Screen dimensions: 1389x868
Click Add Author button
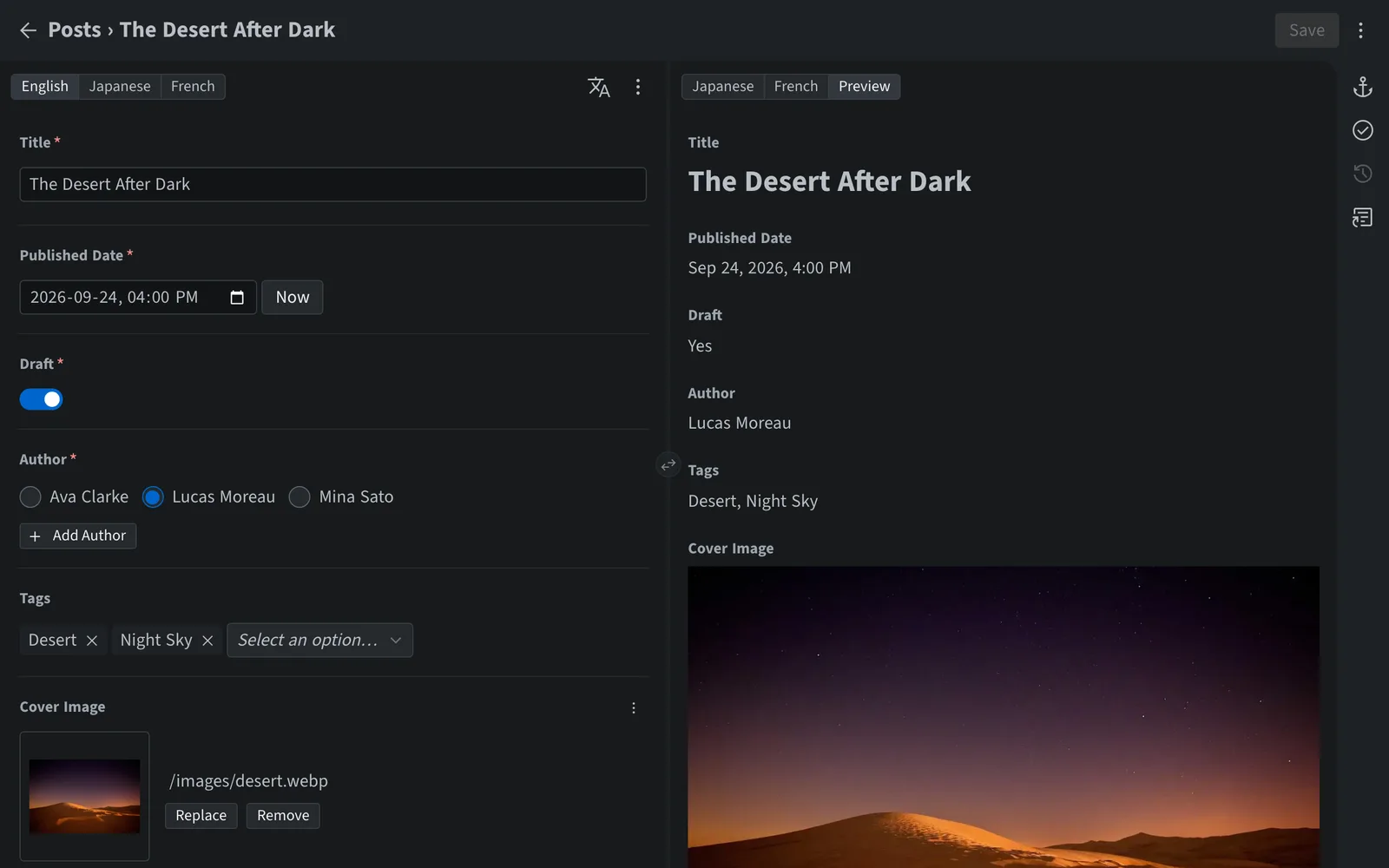click(78, 536)
